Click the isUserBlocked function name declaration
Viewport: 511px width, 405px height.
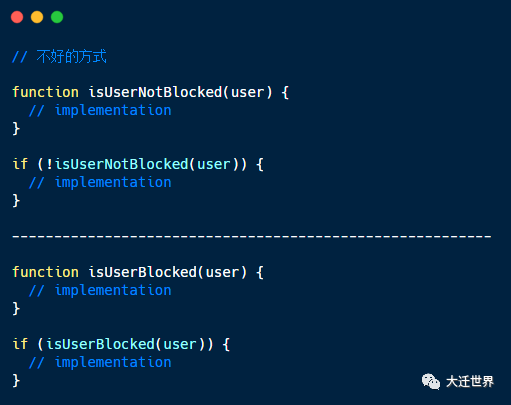143,272
